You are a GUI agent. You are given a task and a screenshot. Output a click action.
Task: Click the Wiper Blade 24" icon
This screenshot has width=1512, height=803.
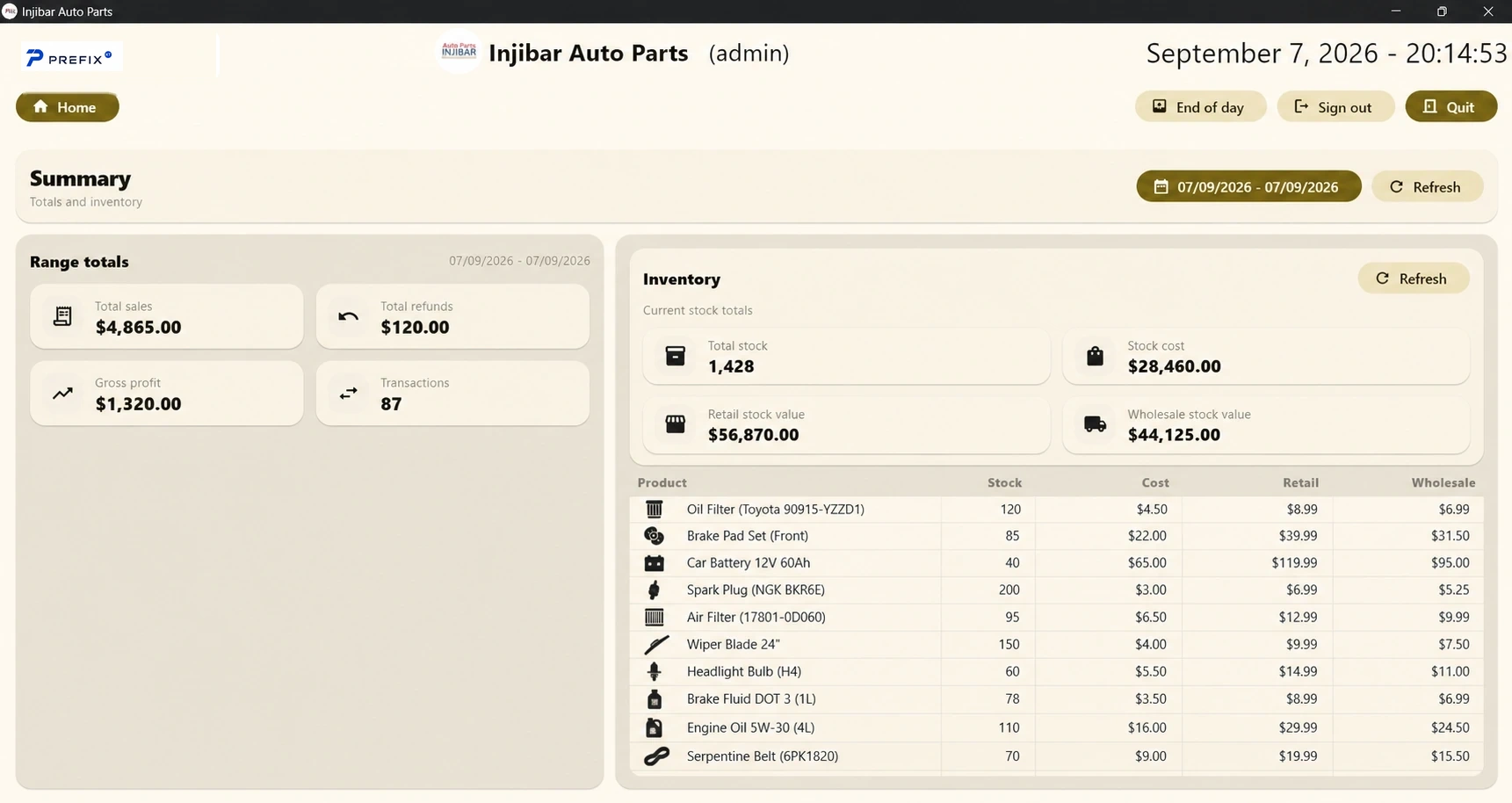[x=656, y=645]
